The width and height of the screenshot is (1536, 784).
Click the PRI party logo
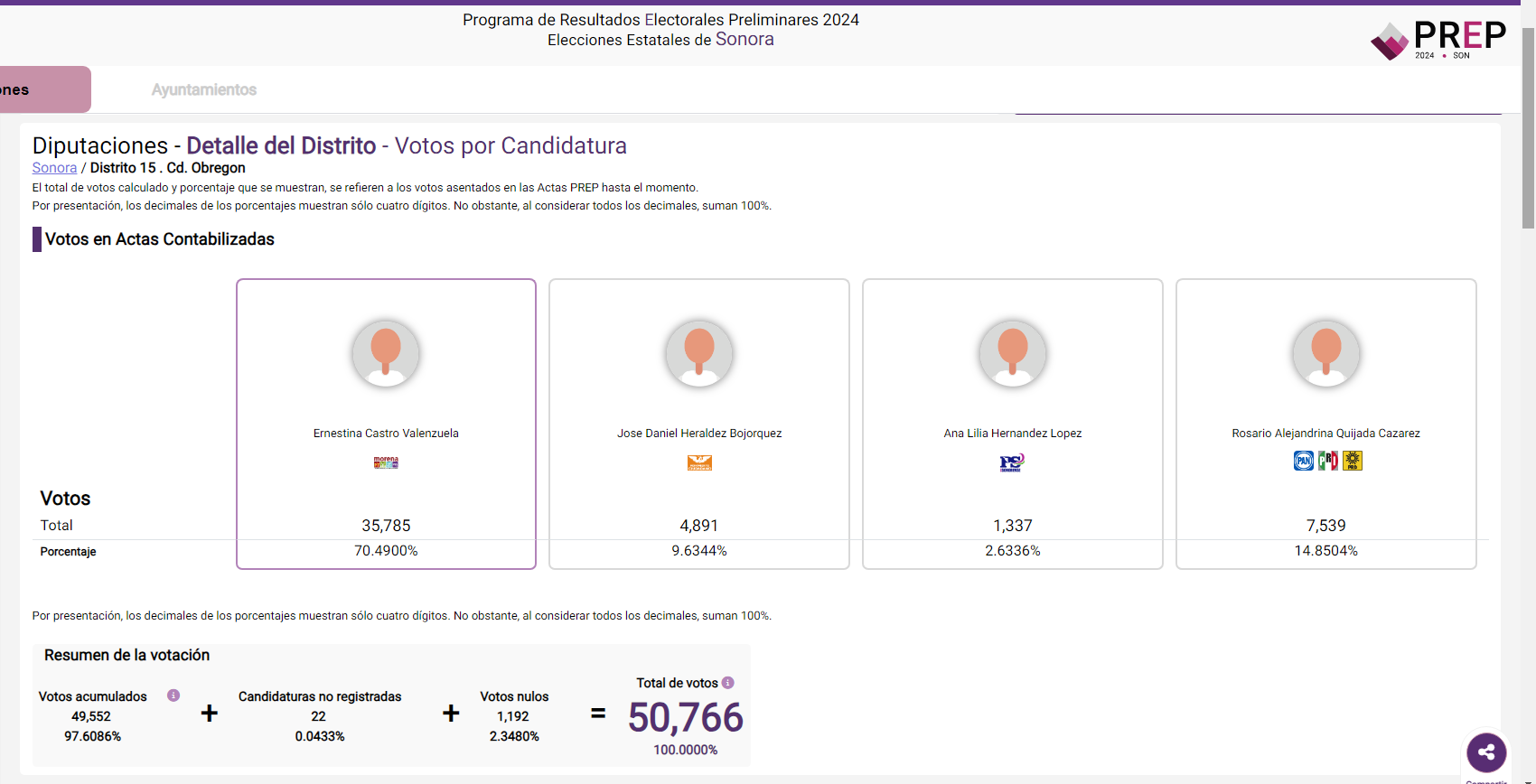click(x=1327, y=462)
